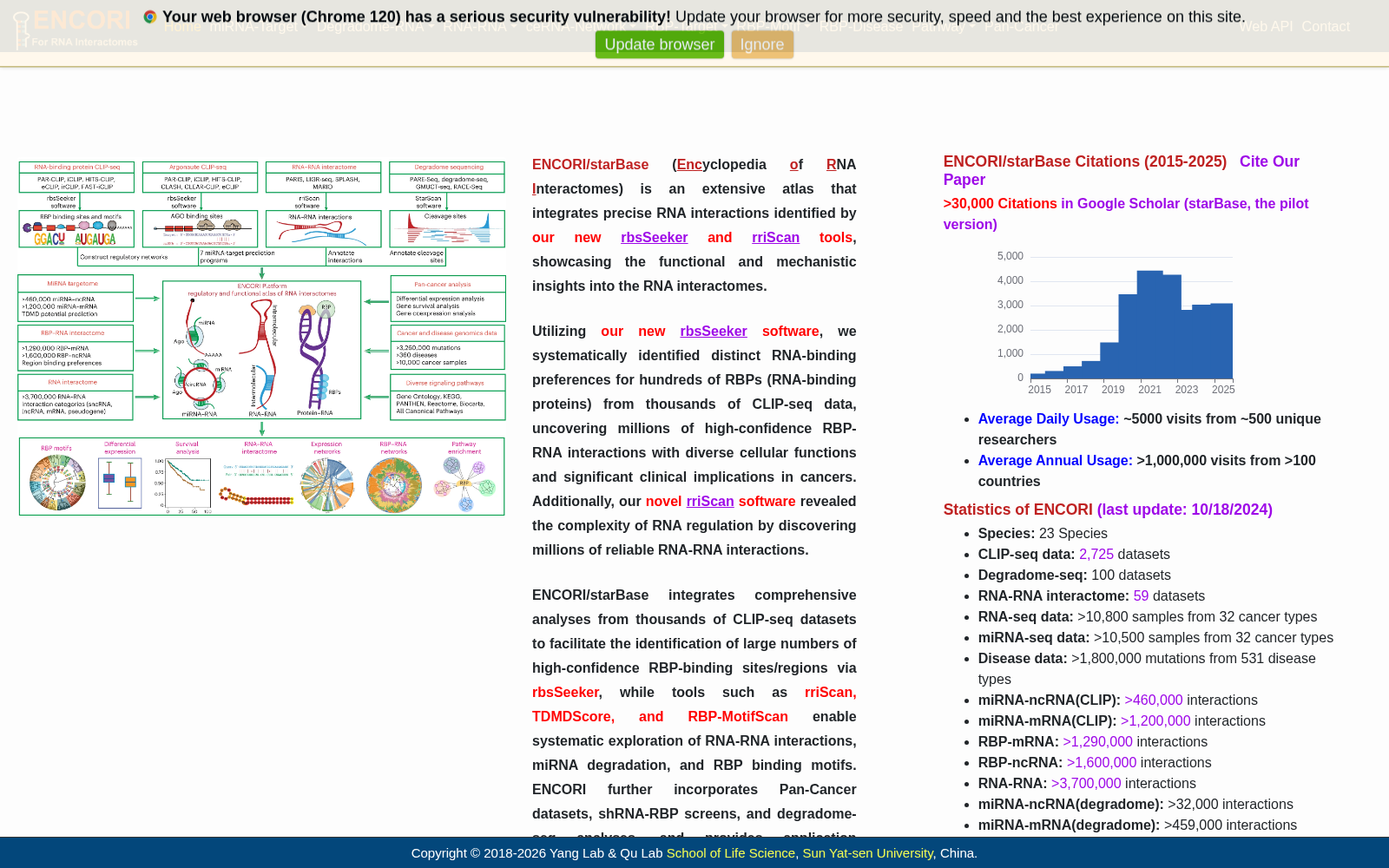Click the 'Statistics of ENCORI' heading
This screenshot has height=868, width=1389.
pyautogui.click(x=1017, y=510)
